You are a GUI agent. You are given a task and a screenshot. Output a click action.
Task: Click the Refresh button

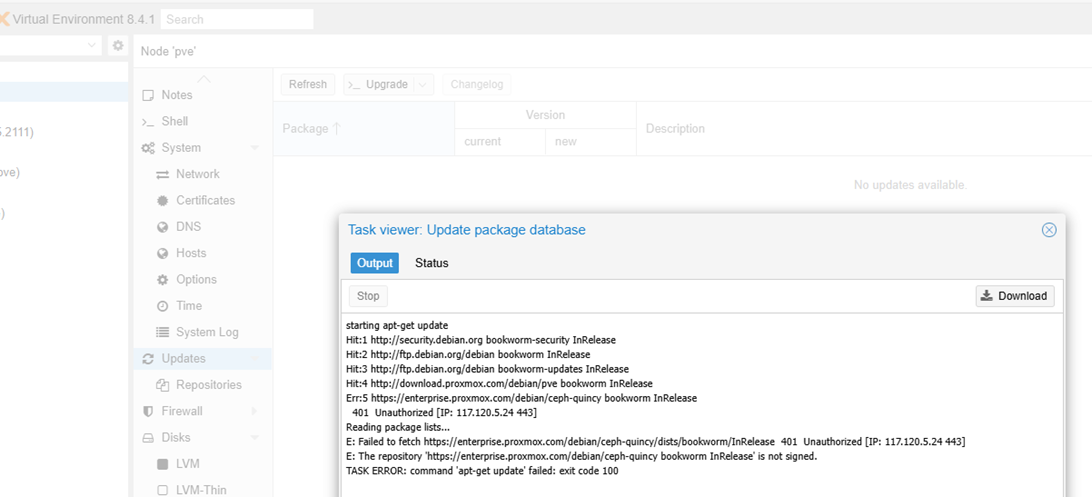(x=308, y=84)
